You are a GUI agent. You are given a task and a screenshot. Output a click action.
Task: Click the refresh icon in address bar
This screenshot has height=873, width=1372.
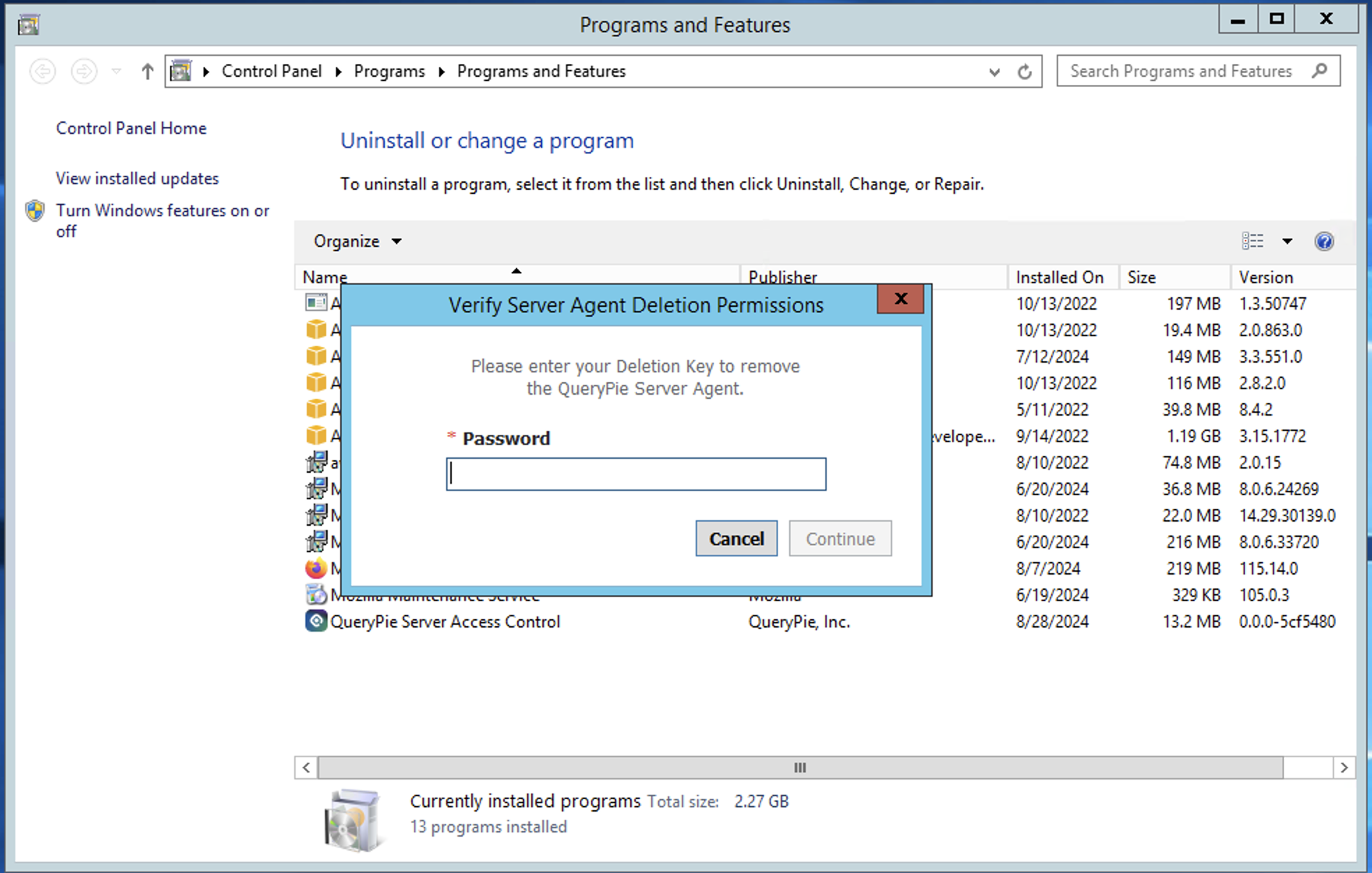click(x=1024, y=72)
